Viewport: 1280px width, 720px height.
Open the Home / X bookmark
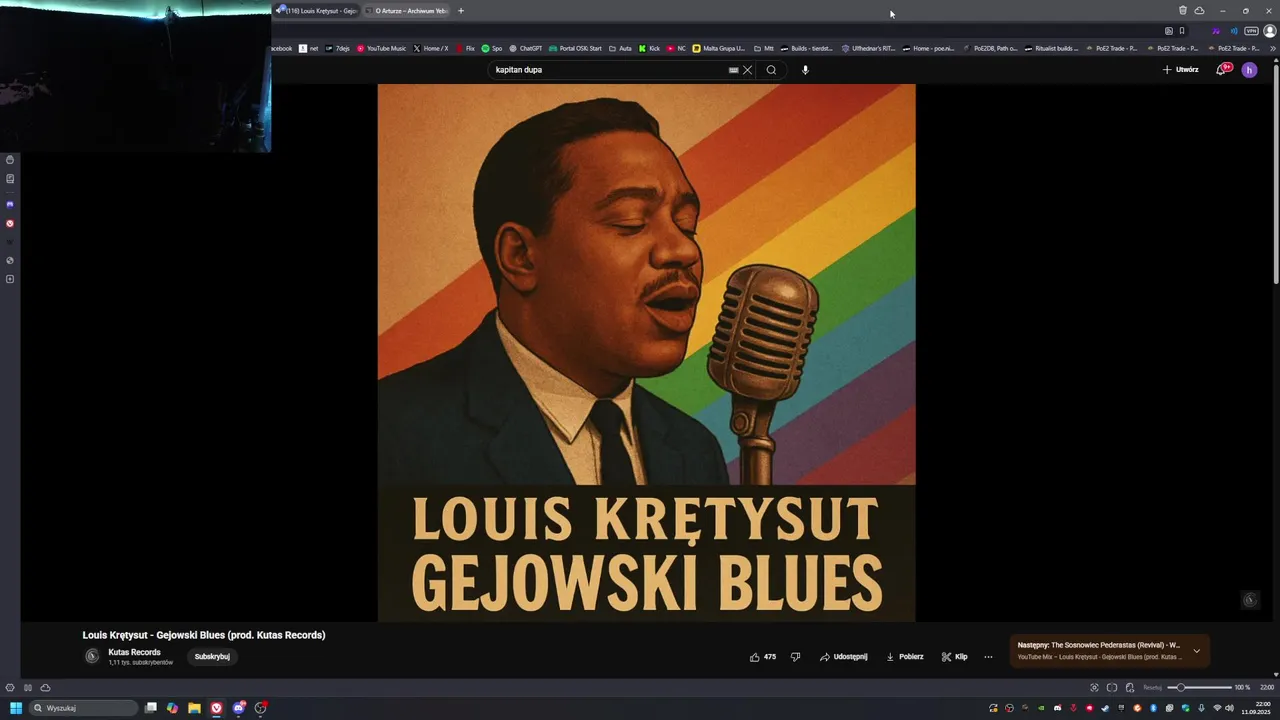(x=430, y=48)
